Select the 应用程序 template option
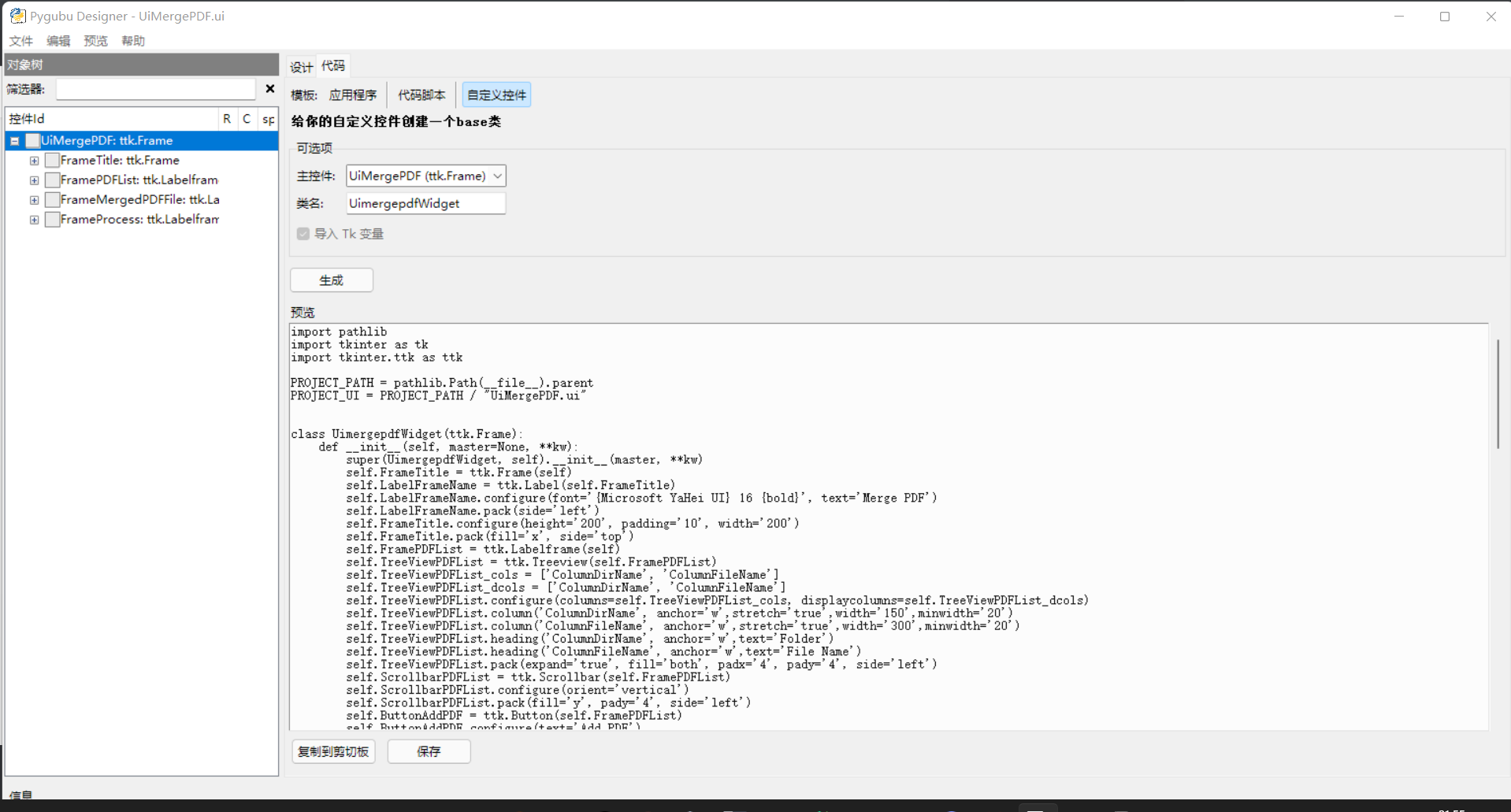1511x812 pixels. tap(353, 94)
